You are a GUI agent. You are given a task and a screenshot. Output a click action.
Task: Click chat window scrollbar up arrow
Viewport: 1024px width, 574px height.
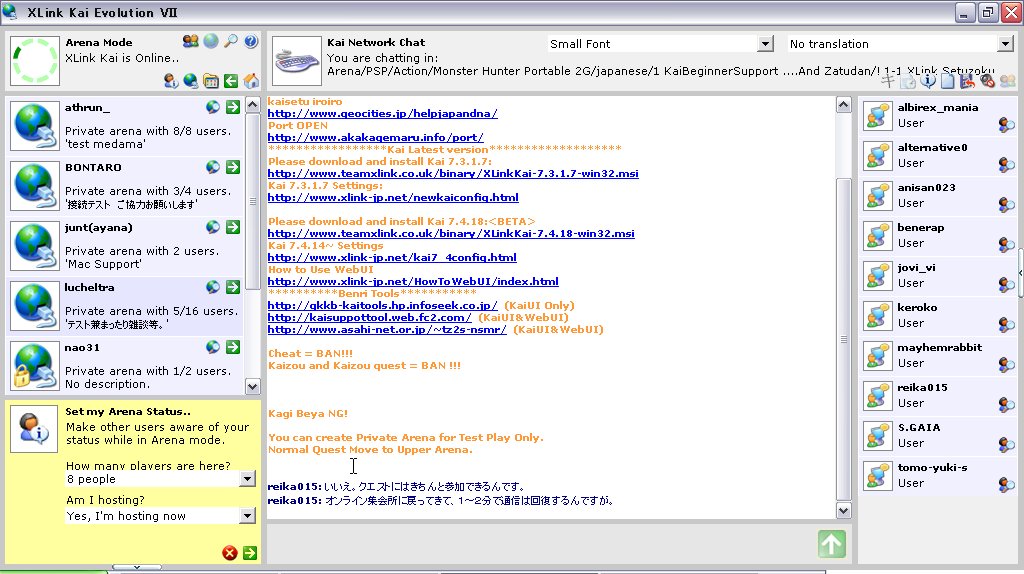click(x=844, y=104)
